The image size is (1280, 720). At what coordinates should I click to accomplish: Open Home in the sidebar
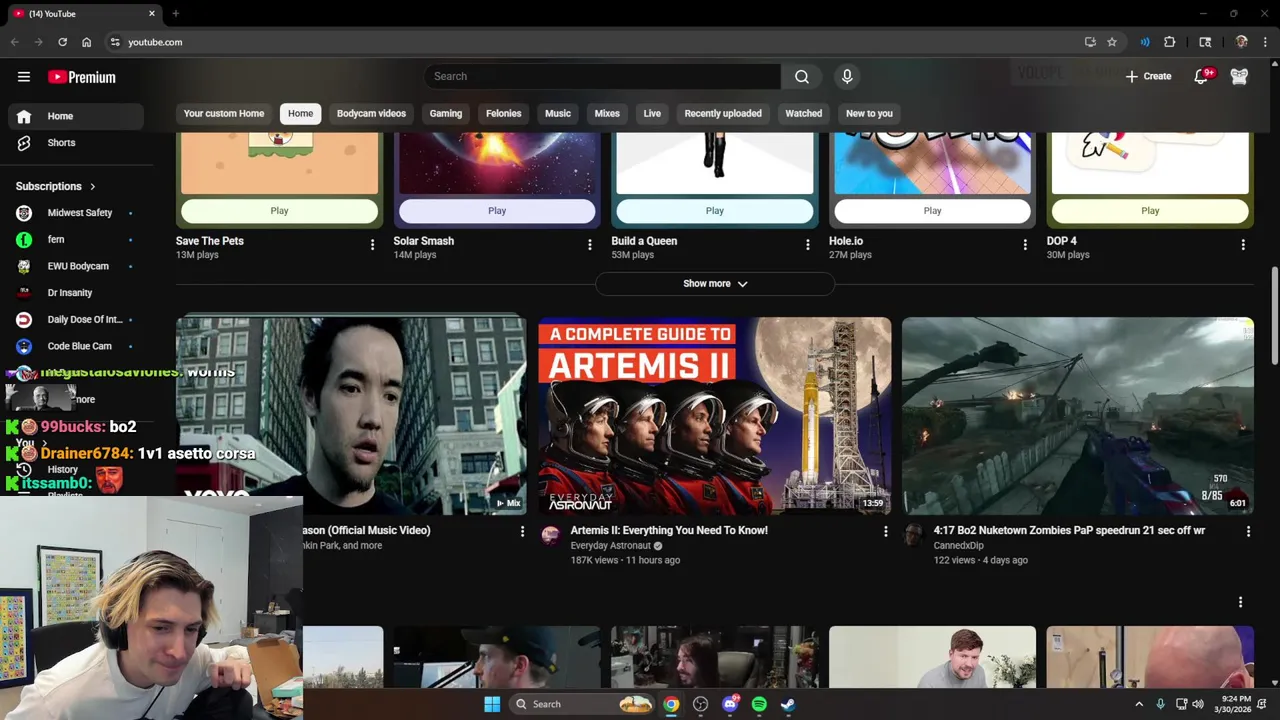coord(76,116)
